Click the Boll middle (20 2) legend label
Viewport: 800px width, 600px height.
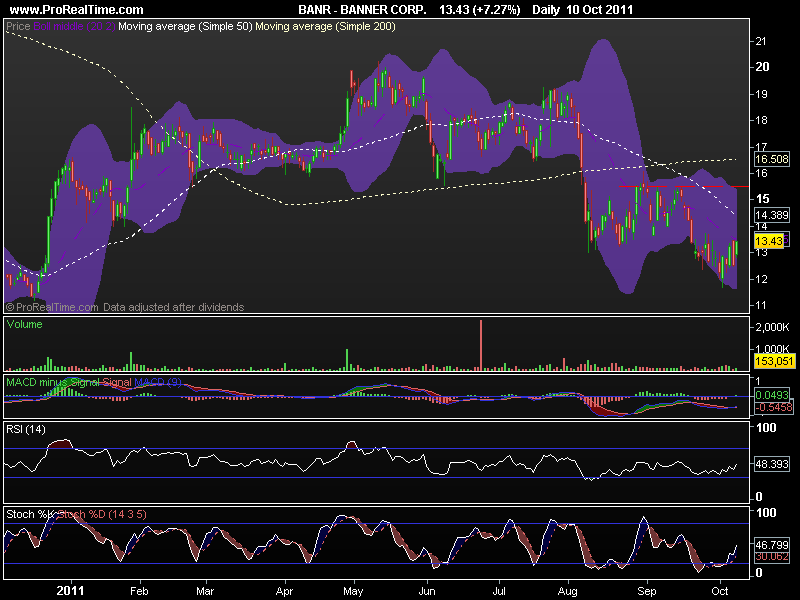pyautogui.click(x=74, y=26)
